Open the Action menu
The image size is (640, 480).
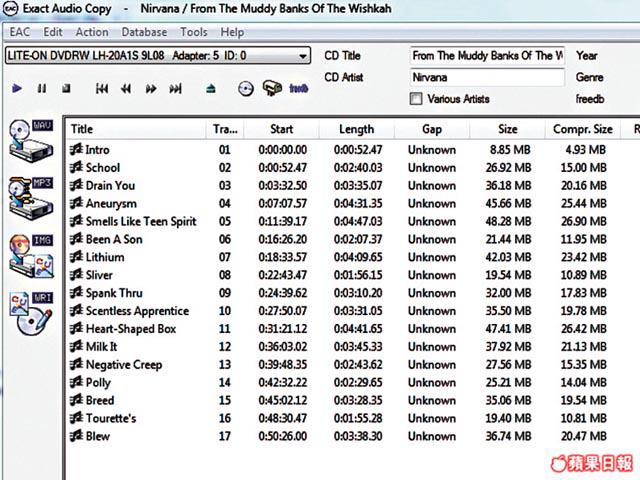pos(92,32)
